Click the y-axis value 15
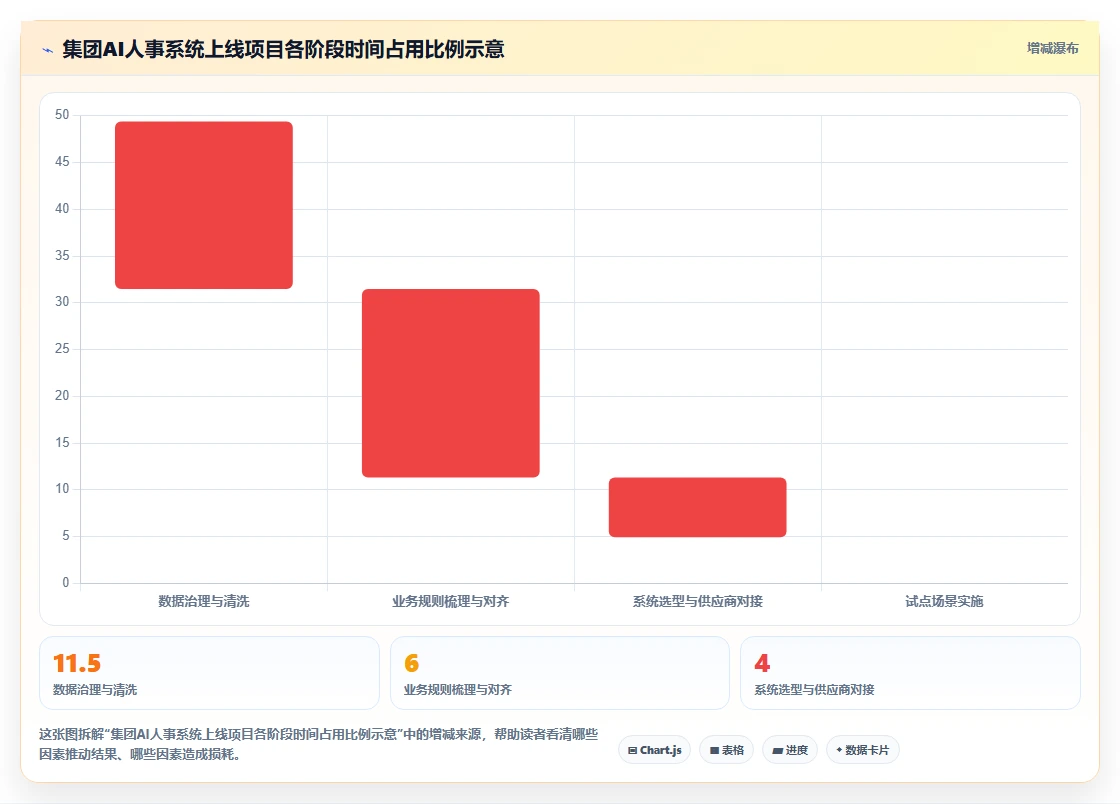 (62, 442)
